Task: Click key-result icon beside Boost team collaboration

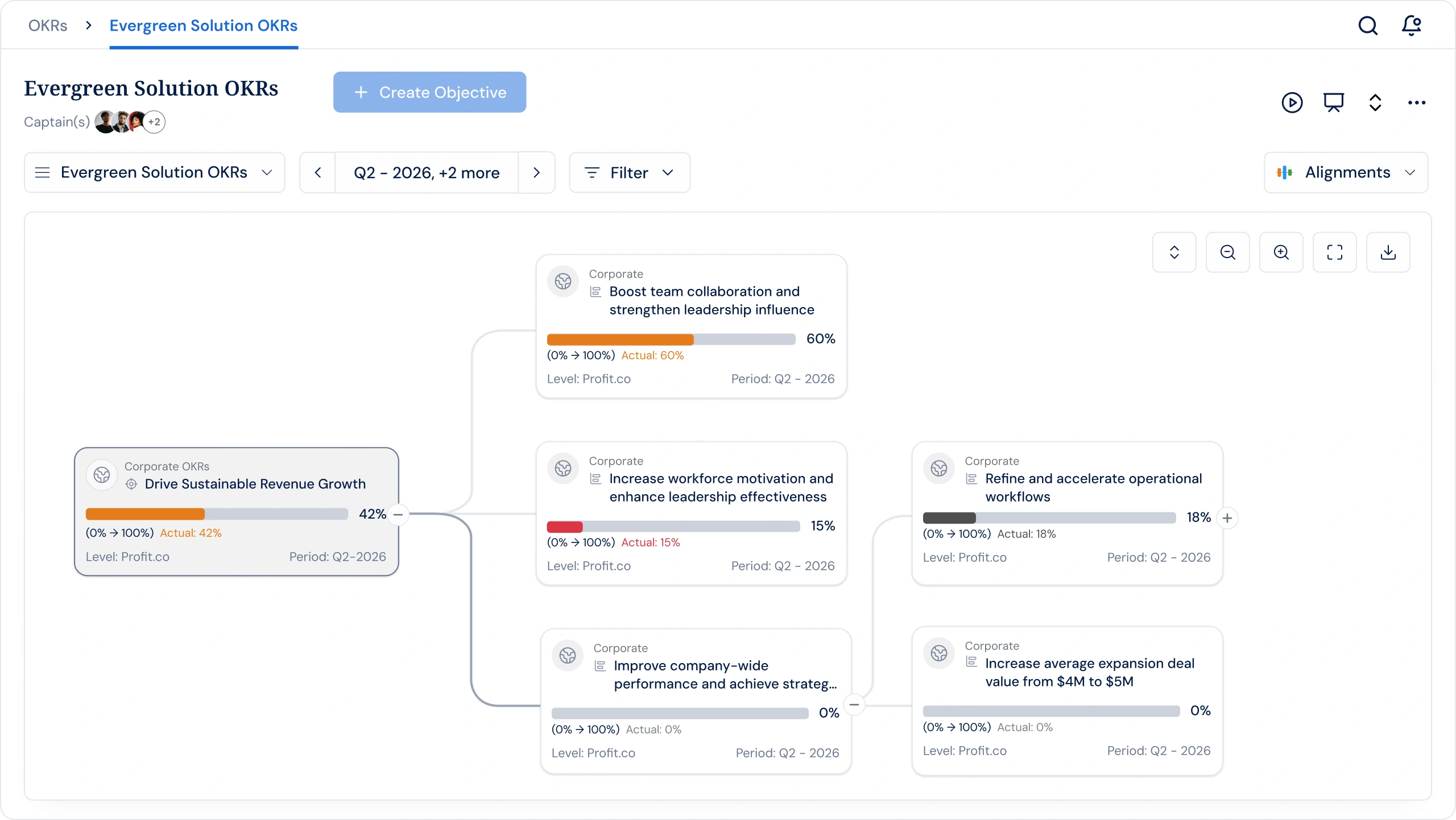Action: pyautogui.click(x=595, y=292)
